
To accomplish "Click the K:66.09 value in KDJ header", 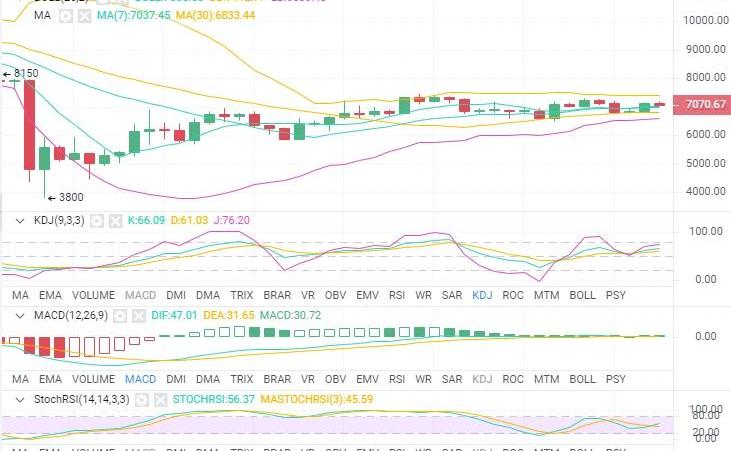I will click(146, 220).
